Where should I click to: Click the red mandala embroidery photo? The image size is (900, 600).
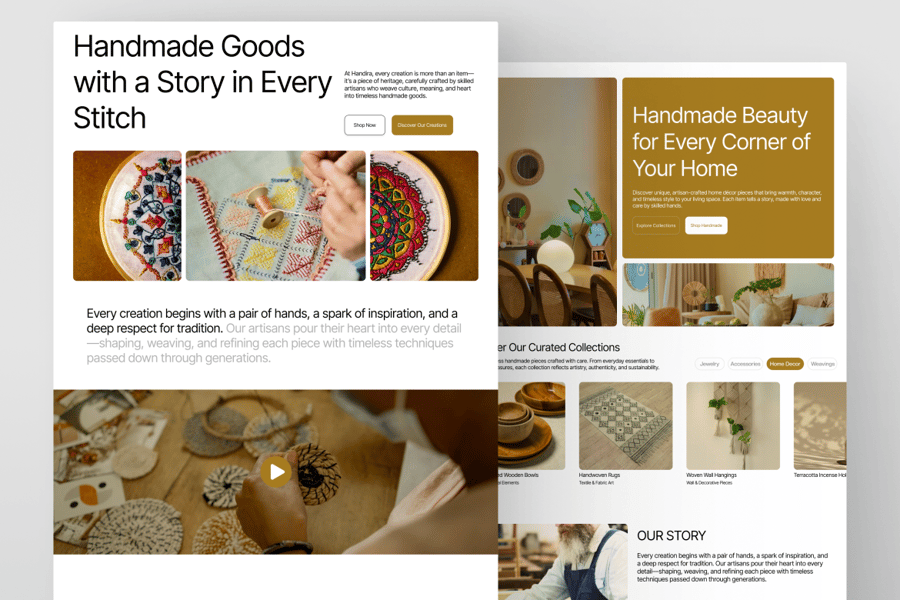[x=424, y=216]
